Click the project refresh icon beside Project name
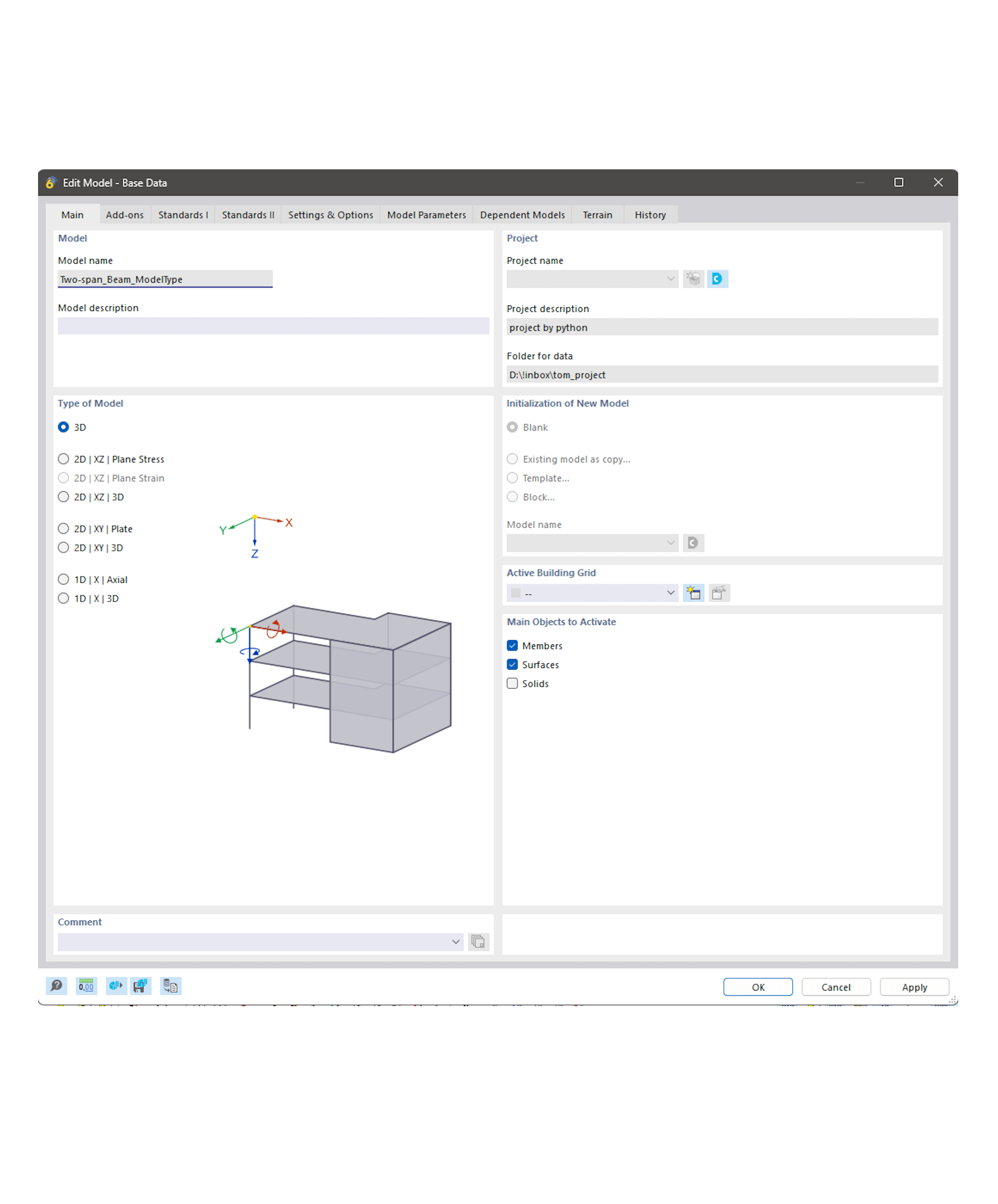The image size is (998, 1204). click(x=716, y=279)
